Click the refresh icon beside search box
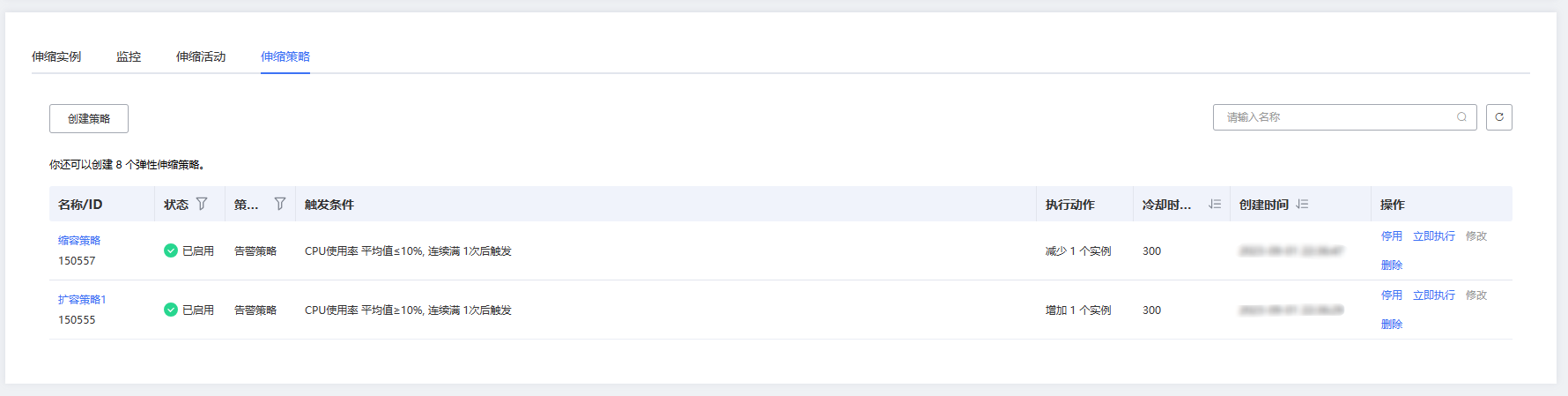1568x396 pixels. [x=1498, y=117]
